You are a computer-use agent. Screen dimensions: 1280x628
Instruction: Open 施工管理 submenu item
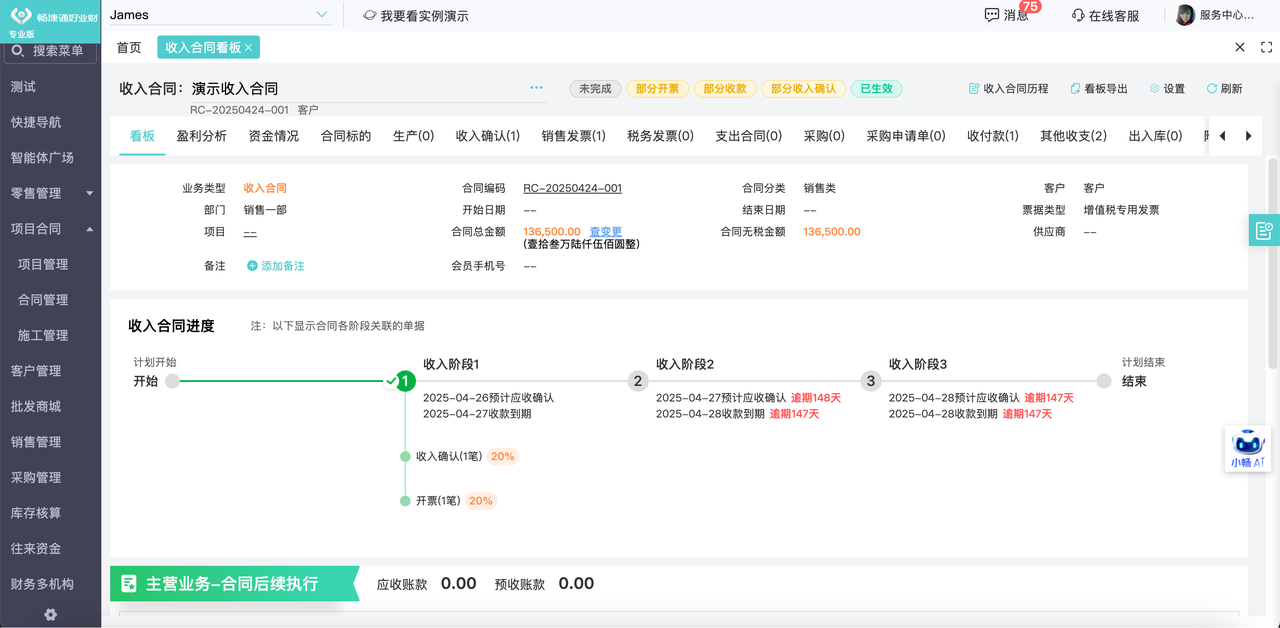(43, 335)
